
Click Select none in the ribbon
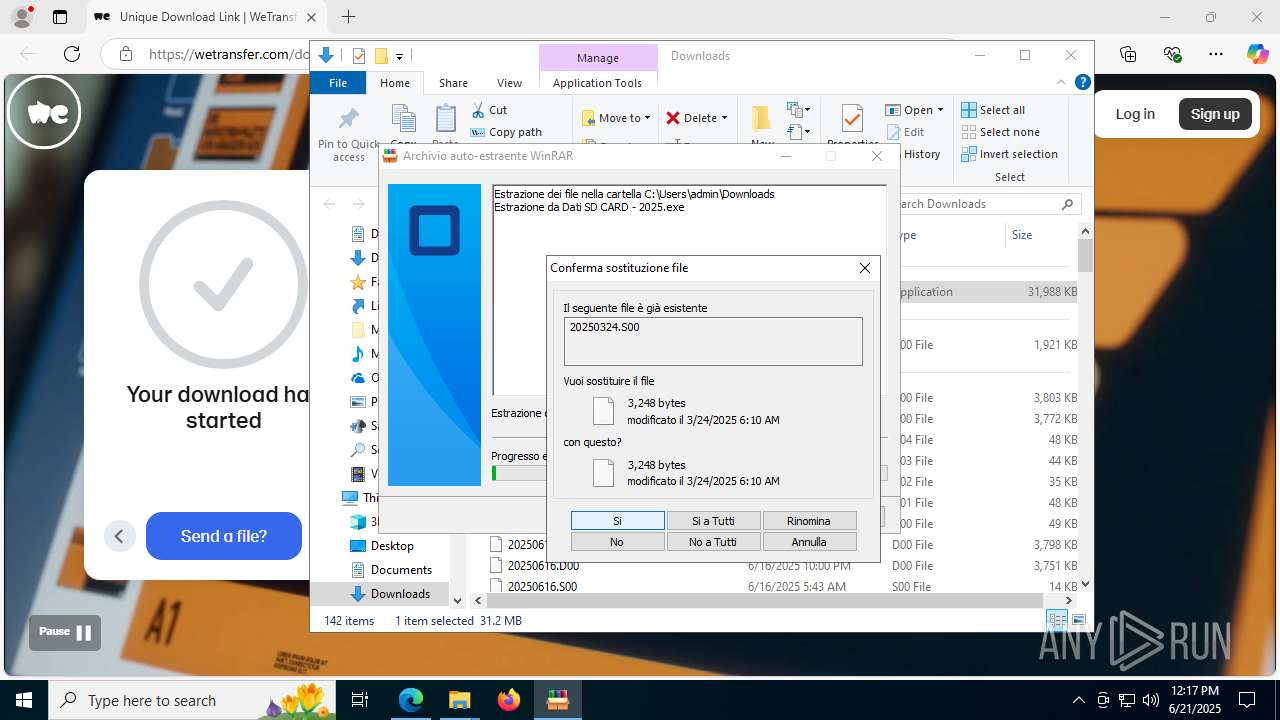pos(1000,132)
